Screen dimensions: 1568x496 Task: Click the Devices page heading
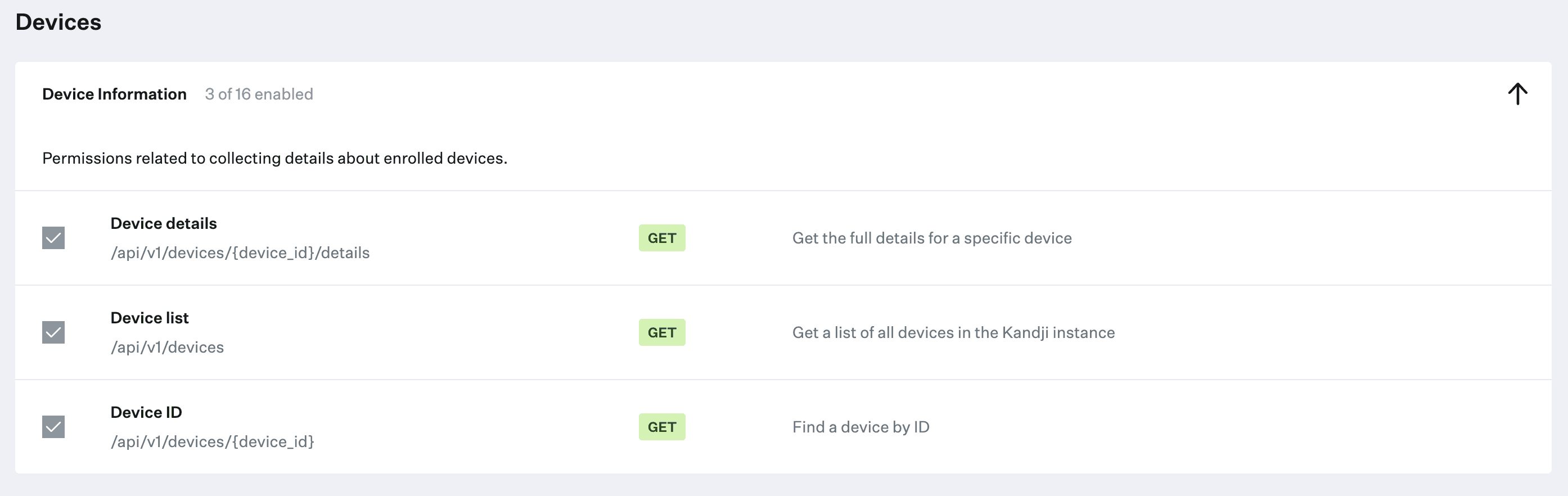coord(58,22)
